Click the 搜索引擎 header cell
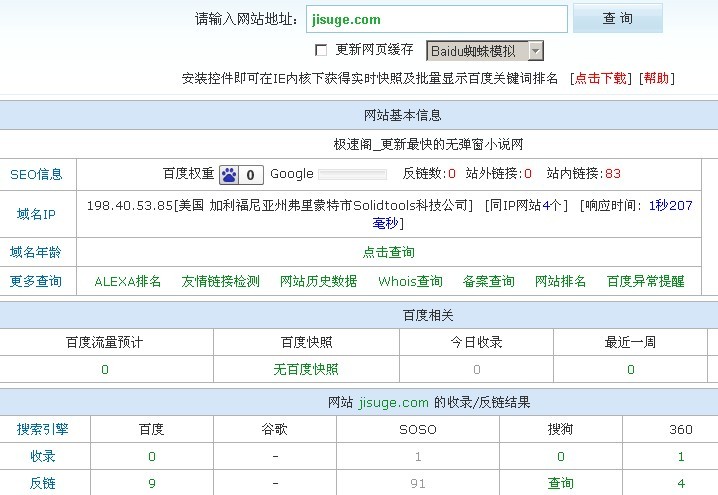 43,429
